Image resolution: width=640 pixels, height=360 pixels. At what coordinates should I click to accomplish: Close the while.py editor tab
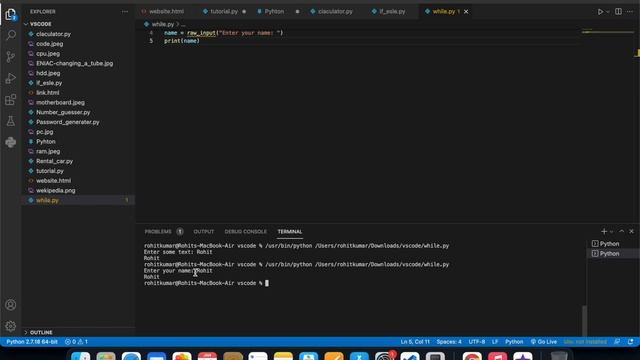tap(466, 11)
